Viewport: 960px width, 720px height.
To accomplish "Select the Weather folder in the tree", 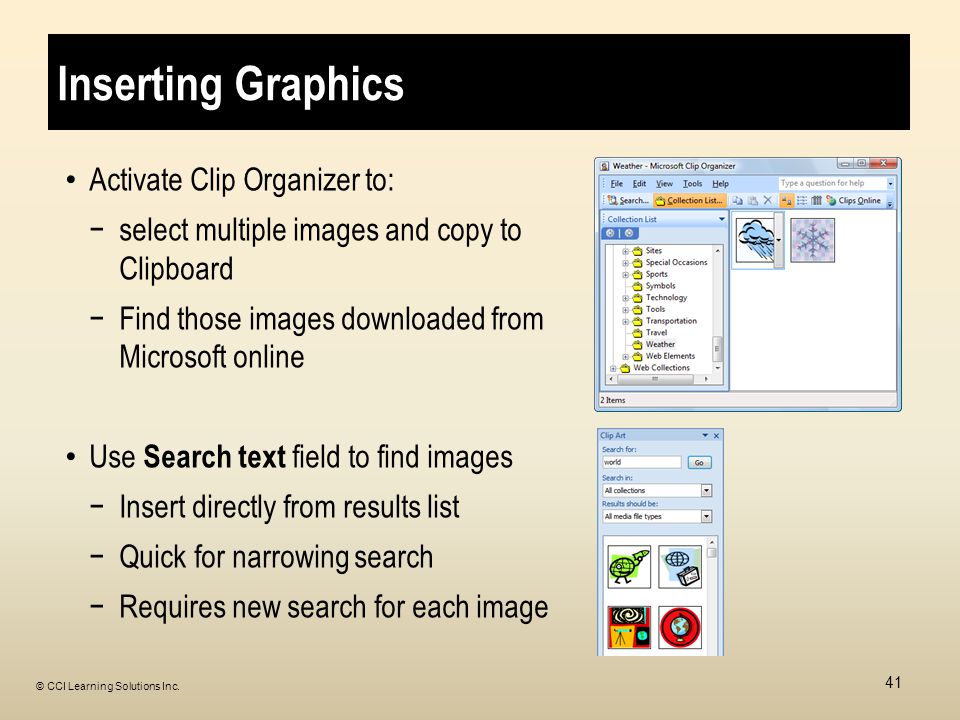I will [x=653, y=344].
